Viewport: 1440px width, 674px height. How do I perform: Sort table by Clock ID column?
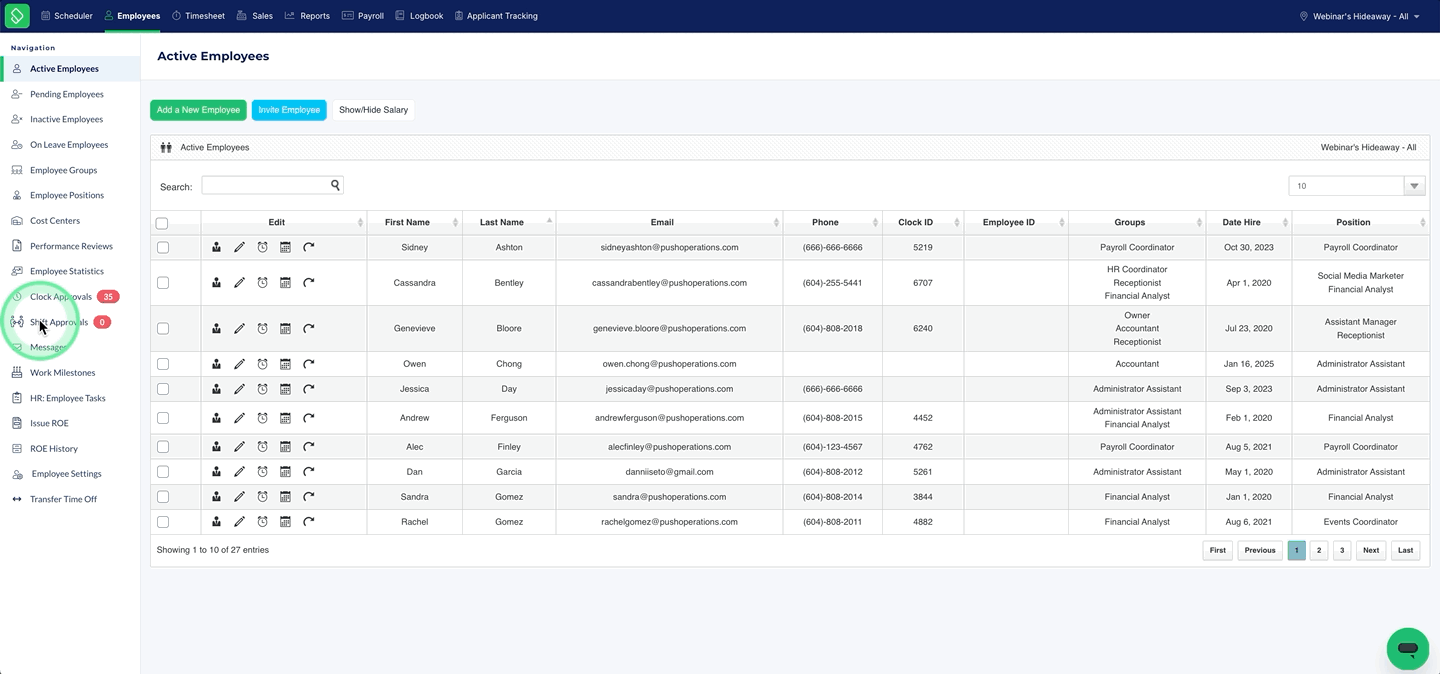point(923,222)
